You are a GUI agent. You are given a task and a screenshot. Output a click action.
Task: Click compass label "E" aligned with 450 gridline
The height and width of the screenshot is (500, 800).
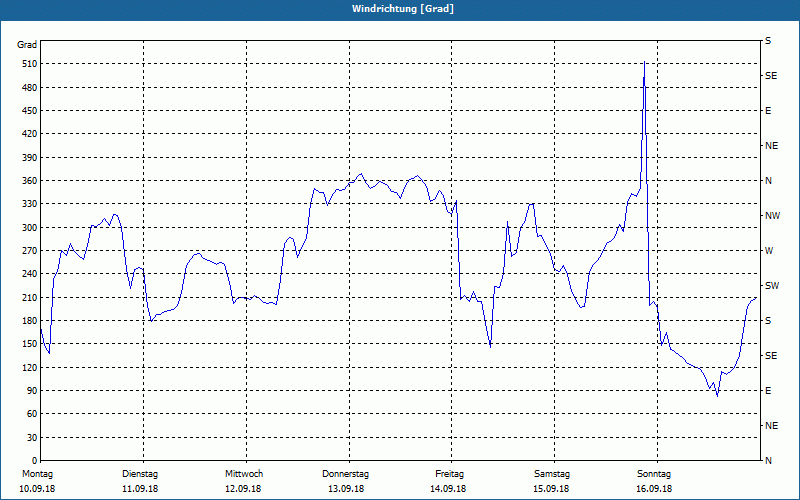point(768,111)
